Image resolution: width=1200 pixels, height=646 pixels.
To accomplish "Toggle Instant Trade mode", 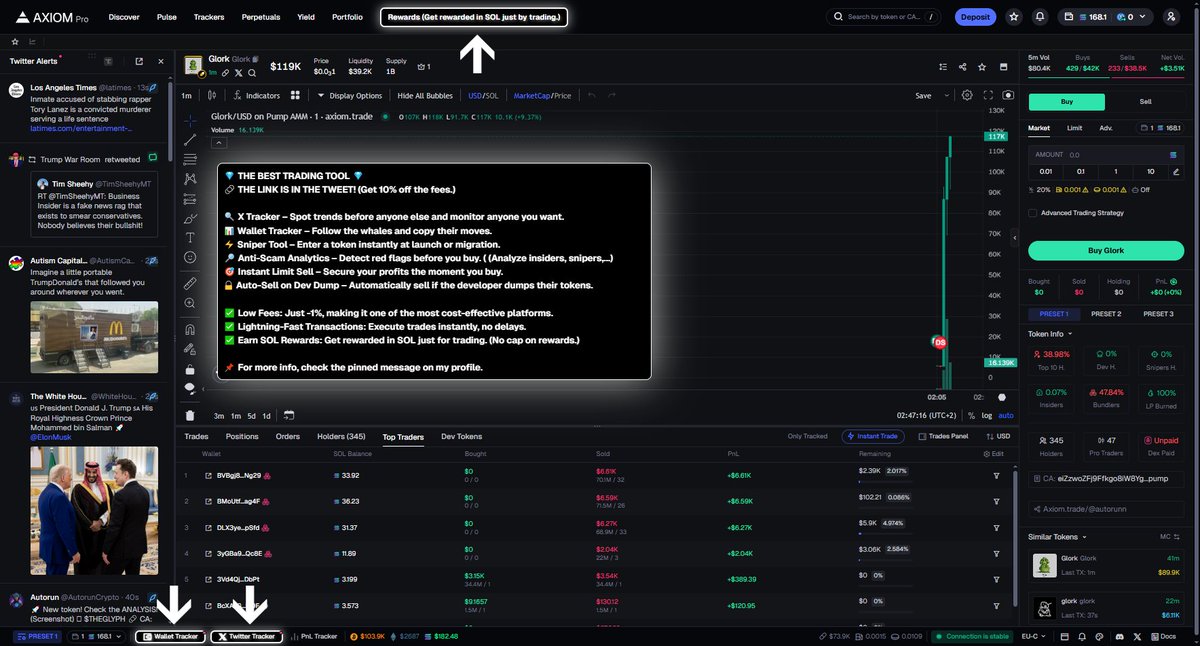I will (x=875, y=436).
